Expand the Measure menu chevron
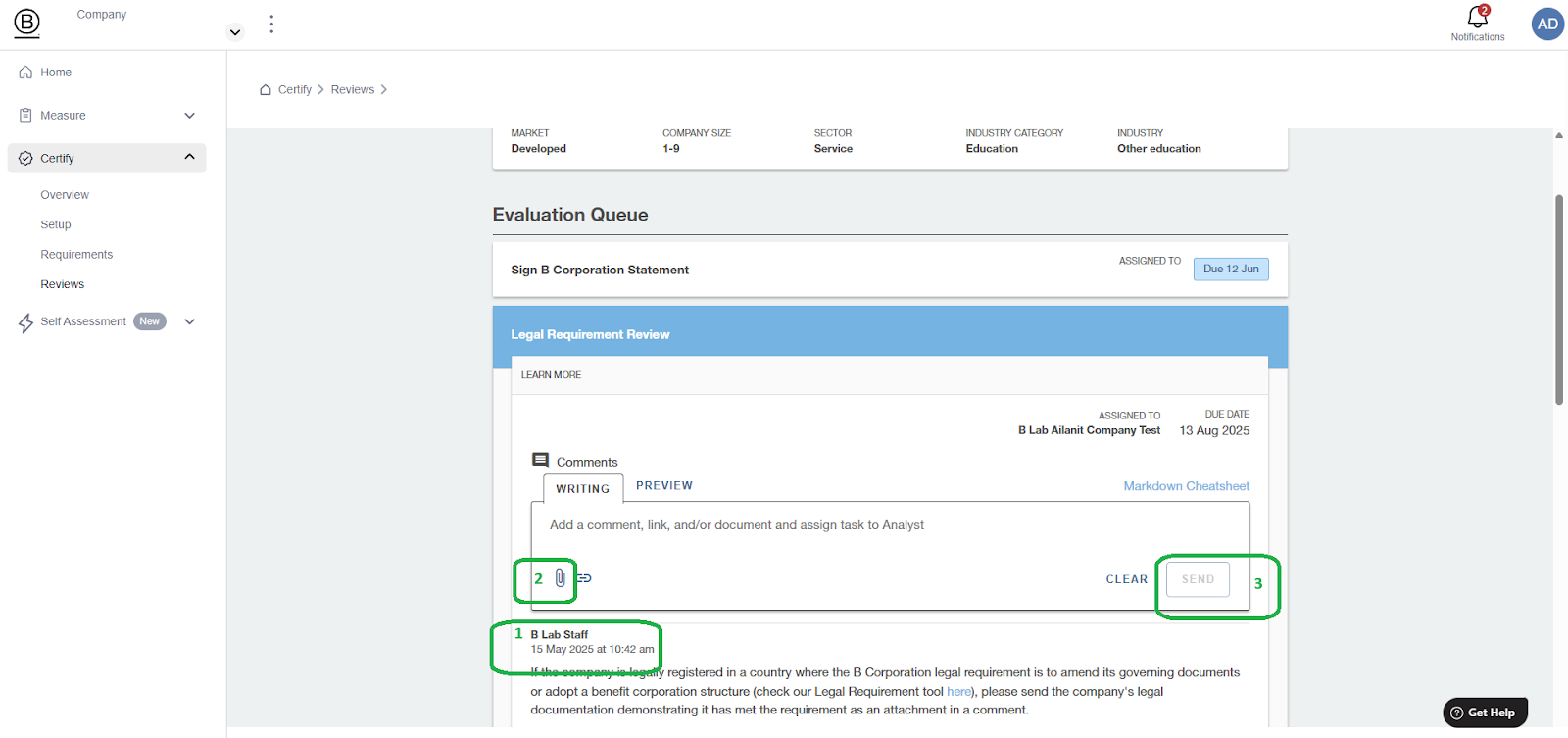1568x738 pixels. point(190,116)
